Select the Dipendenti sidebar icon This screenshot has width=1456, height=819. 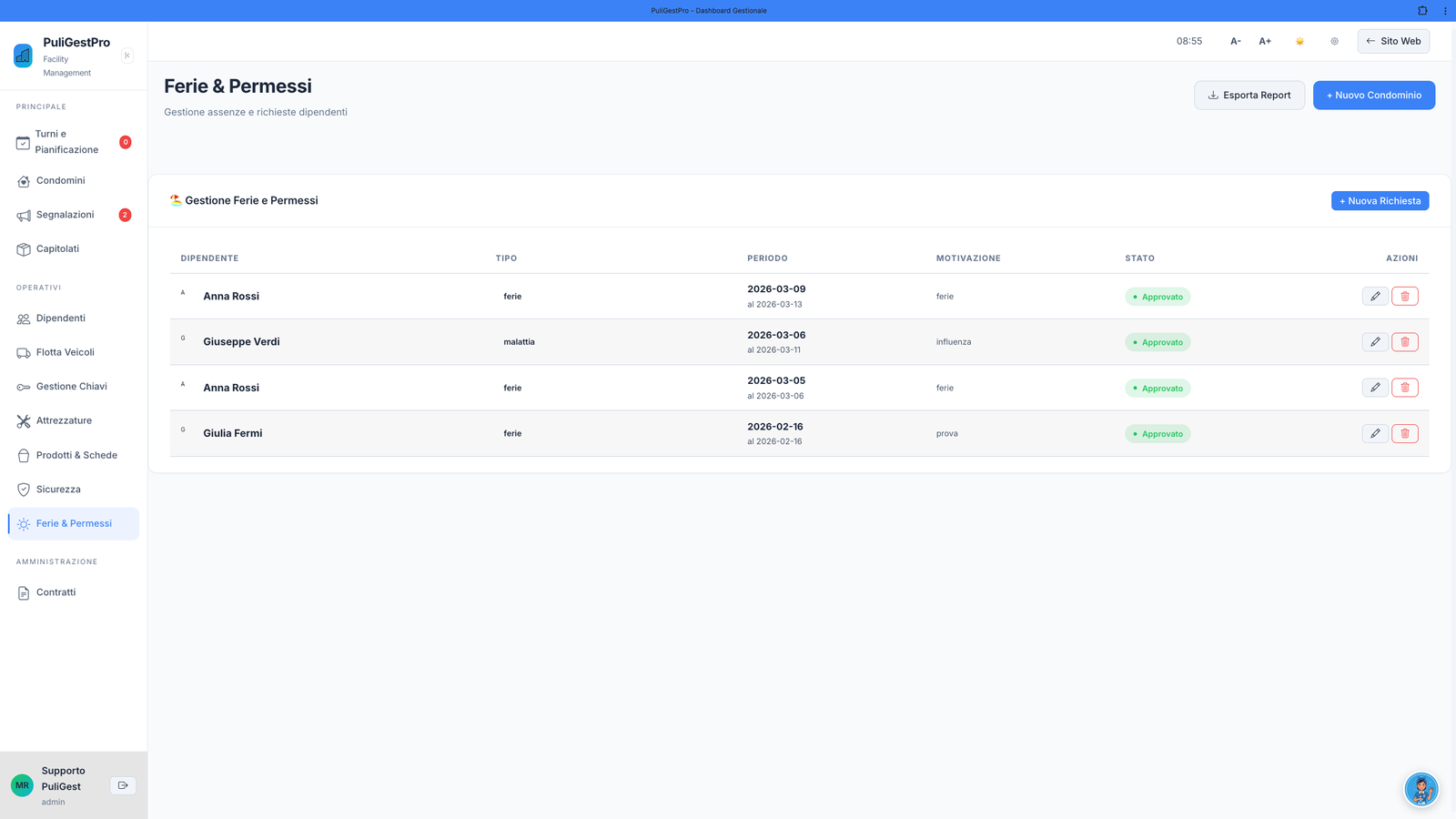(x=24, y=318)
